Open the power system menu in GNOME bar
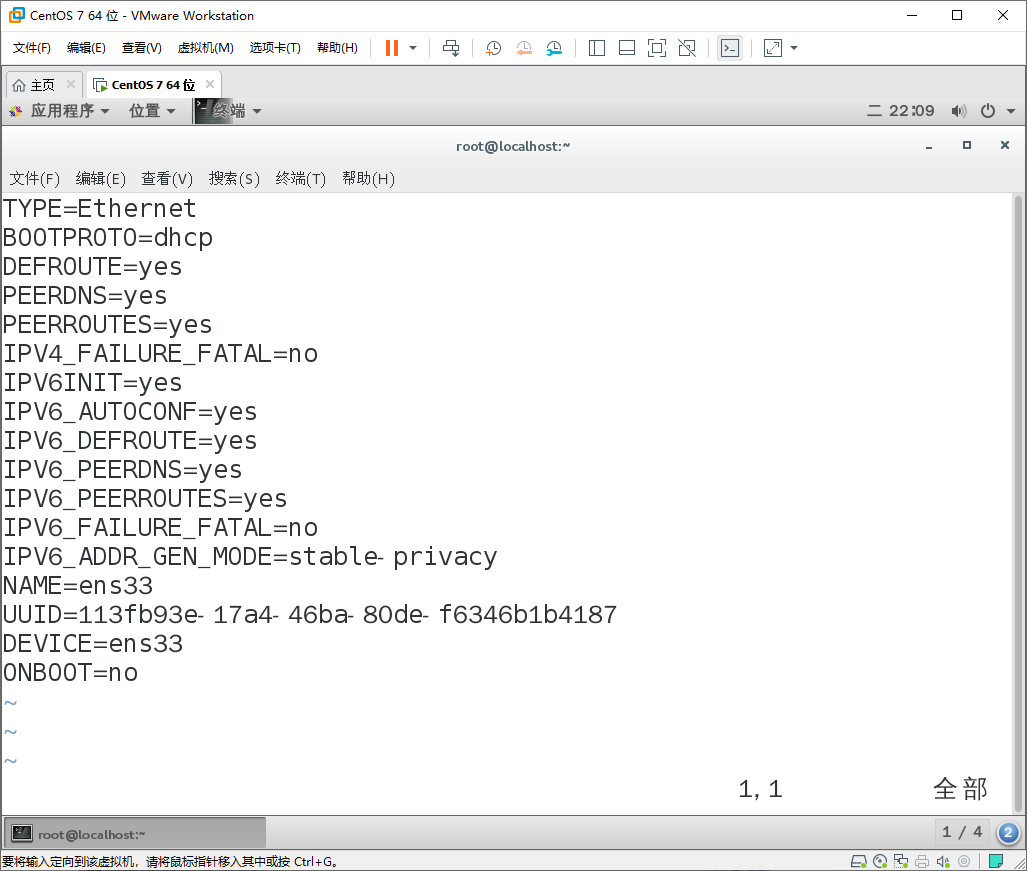1027x871 pixels. click(998, 111)
